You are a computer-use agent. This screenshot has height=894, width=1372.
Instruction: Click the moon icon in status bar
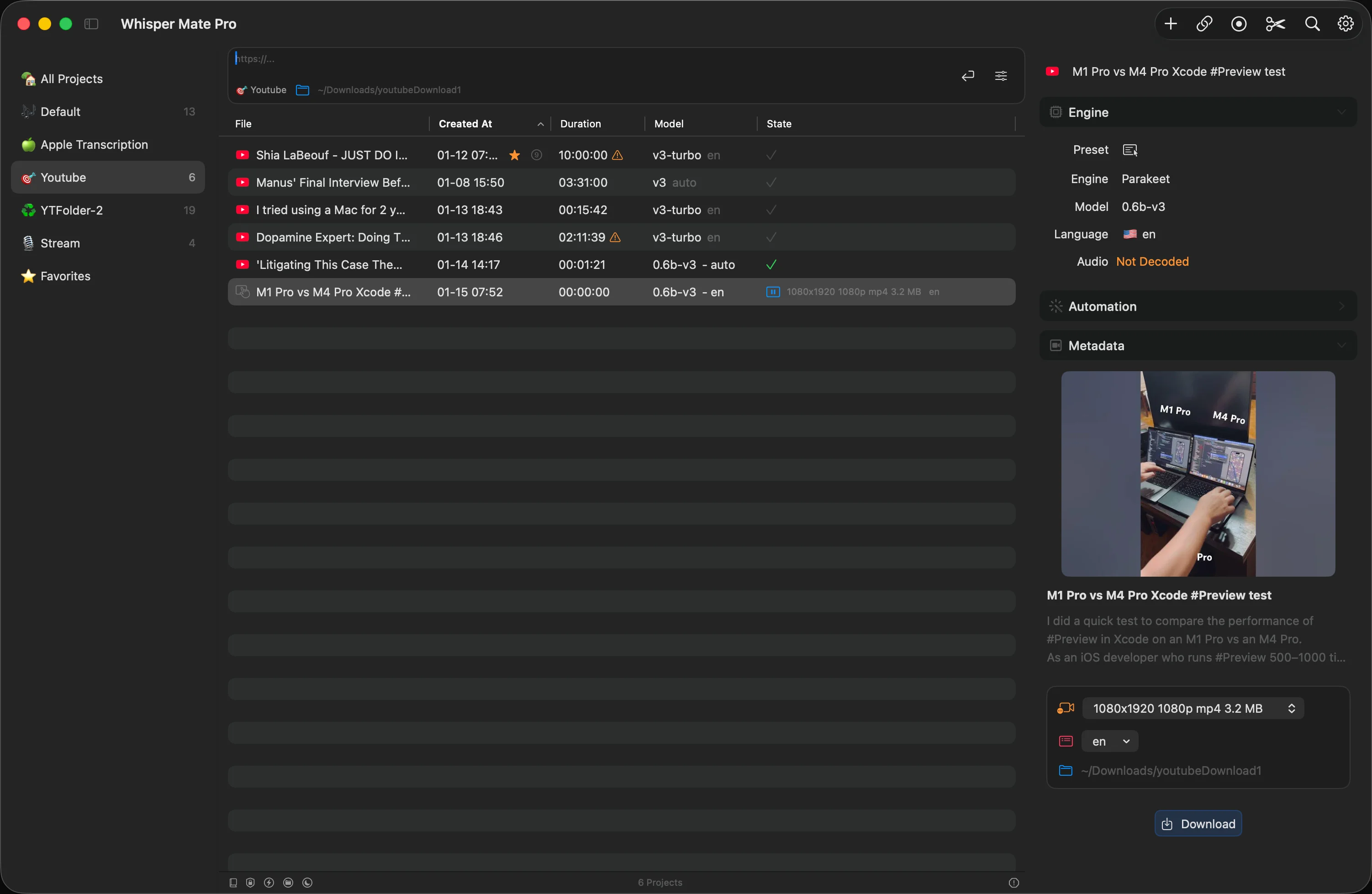[307, 883]
